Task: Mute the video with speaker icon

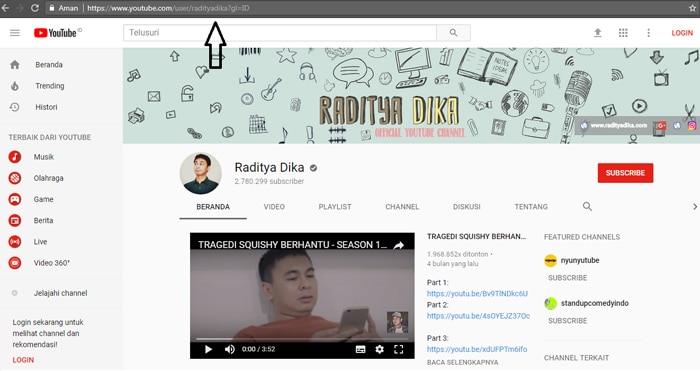Action: pyautogui.click(x=229, y=349)
